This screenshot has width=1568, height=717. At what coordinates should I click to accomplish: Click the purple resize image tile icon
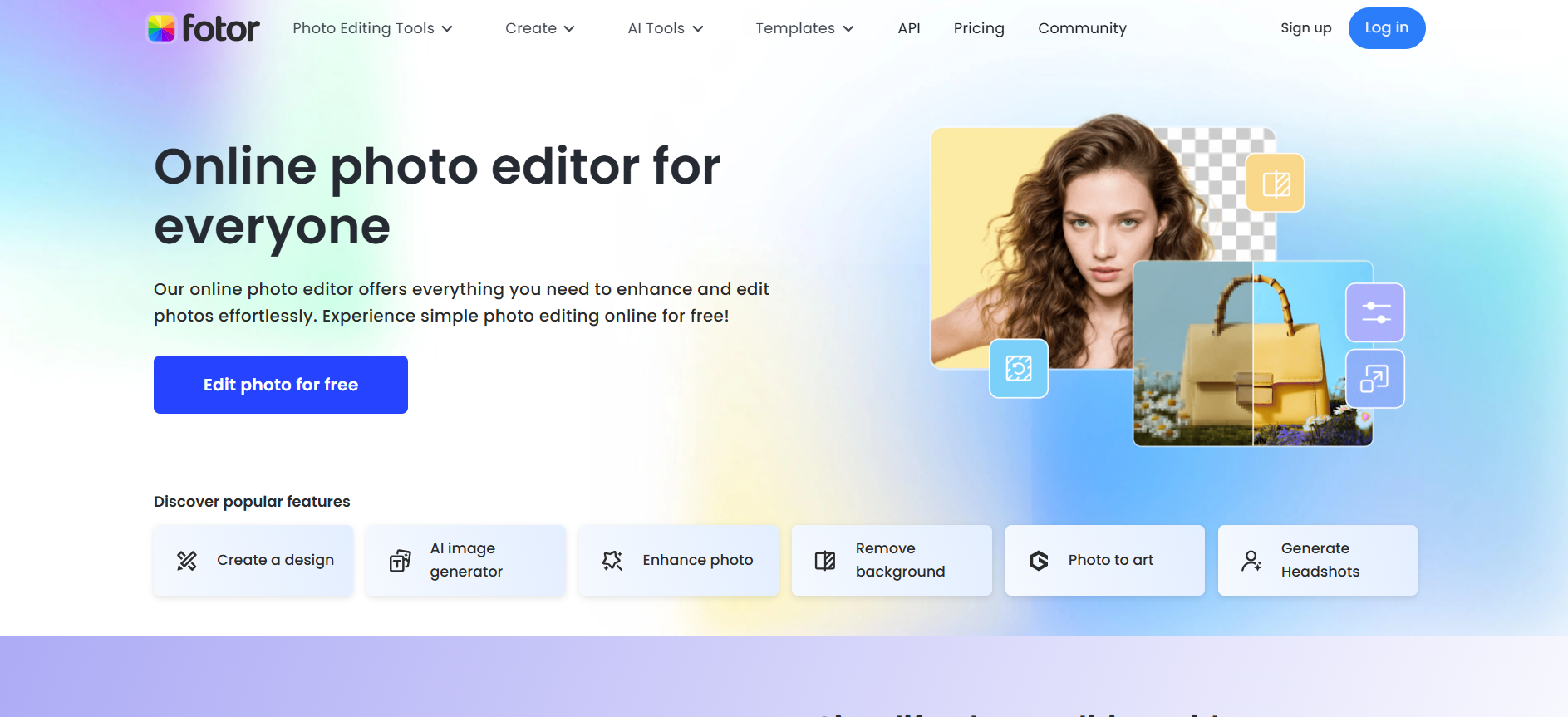1374,379
